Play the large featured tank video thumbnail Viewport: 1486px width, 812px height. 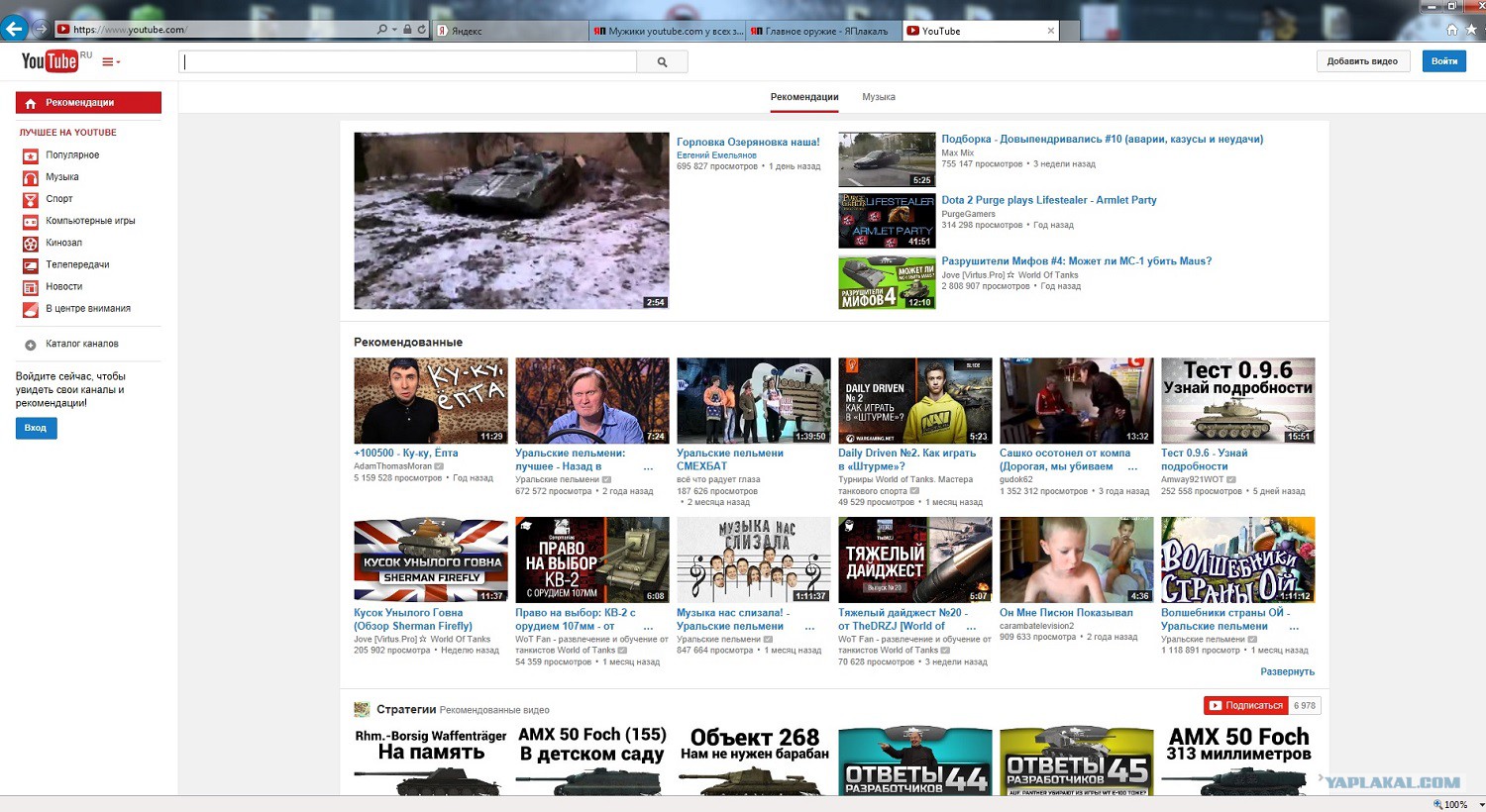(511, 221)
